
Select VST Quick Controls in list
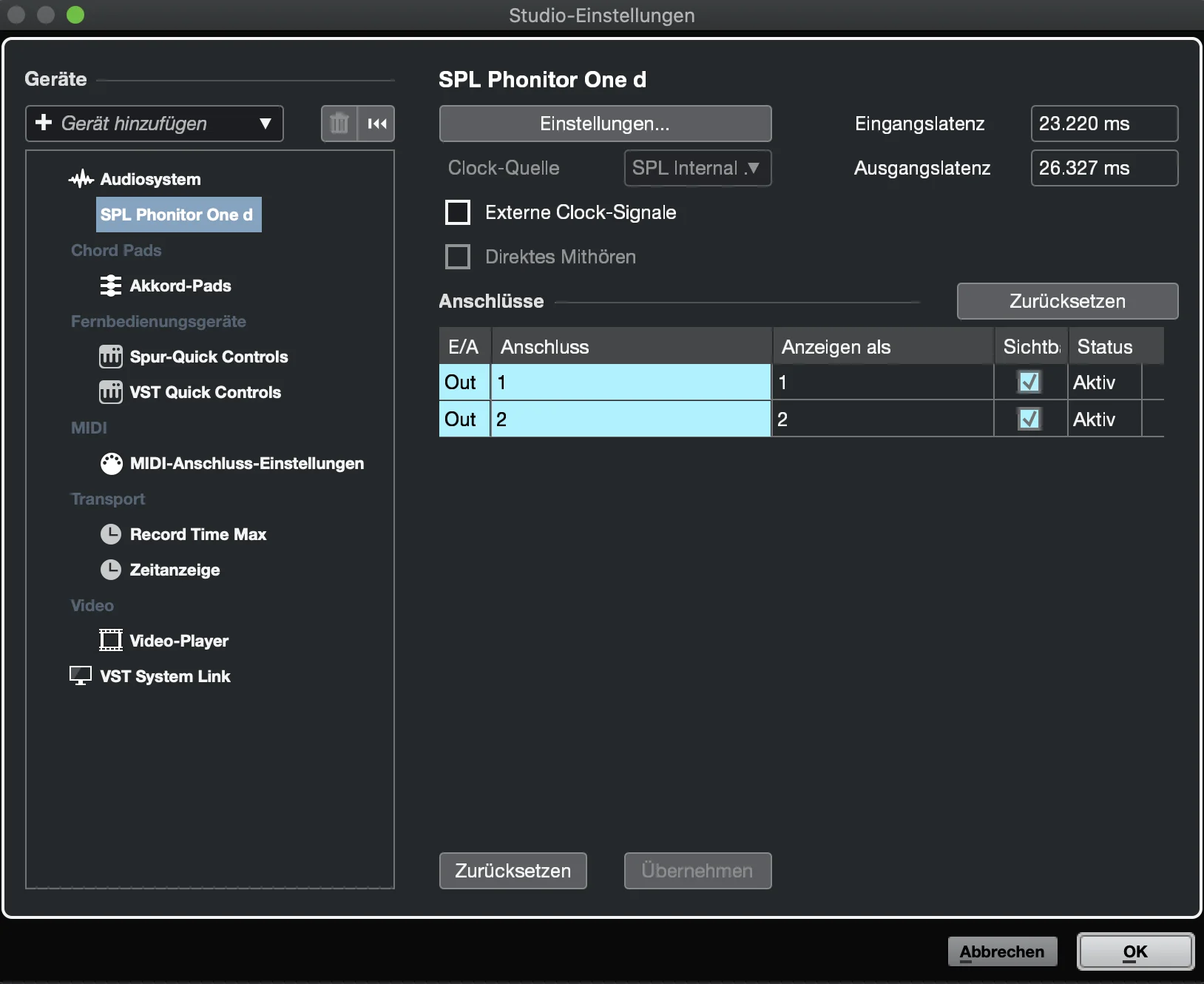pyautogui.click(x=206, y=392)
